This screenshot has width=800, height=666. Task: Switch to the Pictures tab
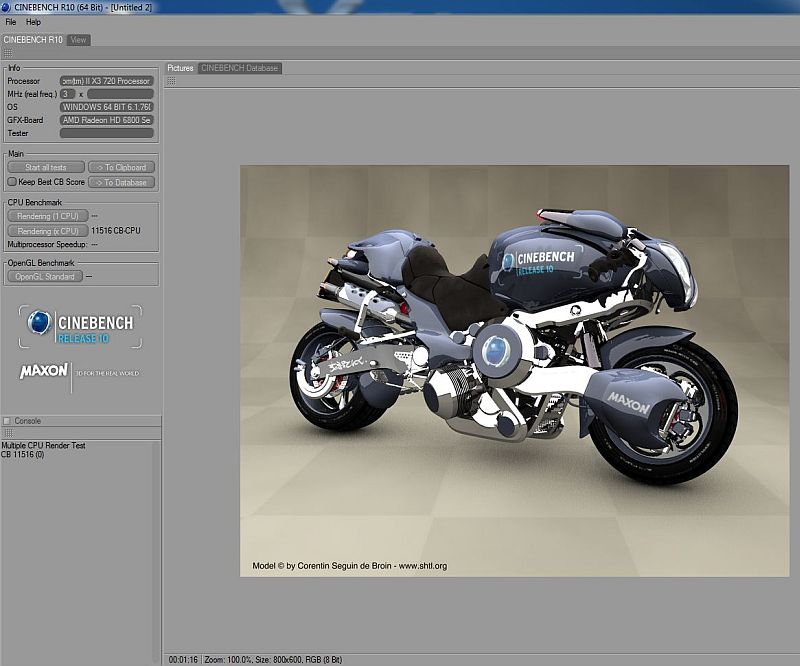[181, 68]
